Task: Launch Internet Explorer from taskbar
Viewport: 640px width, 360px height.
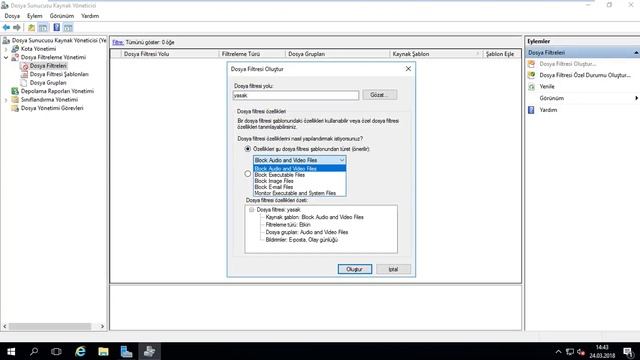Action: click(x=80, y=351)
